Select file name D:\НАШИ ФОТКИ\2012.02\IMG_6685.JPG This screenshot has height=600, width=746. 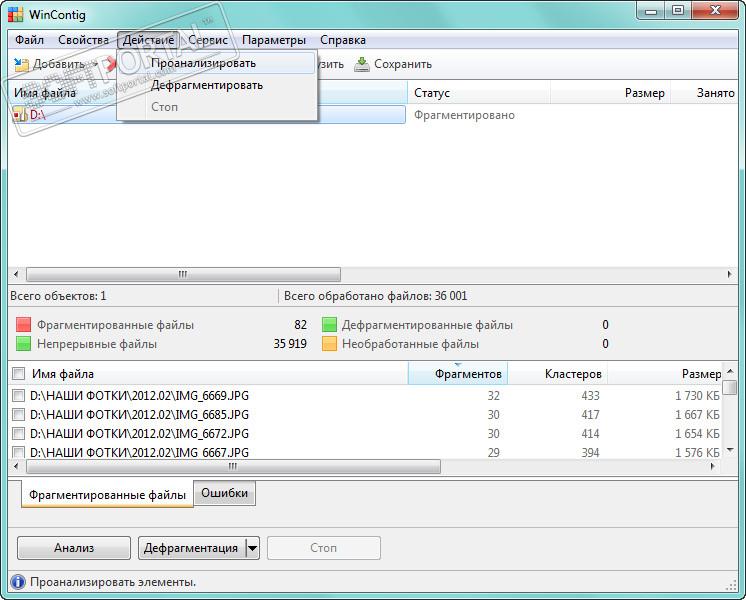pos(139,414)
